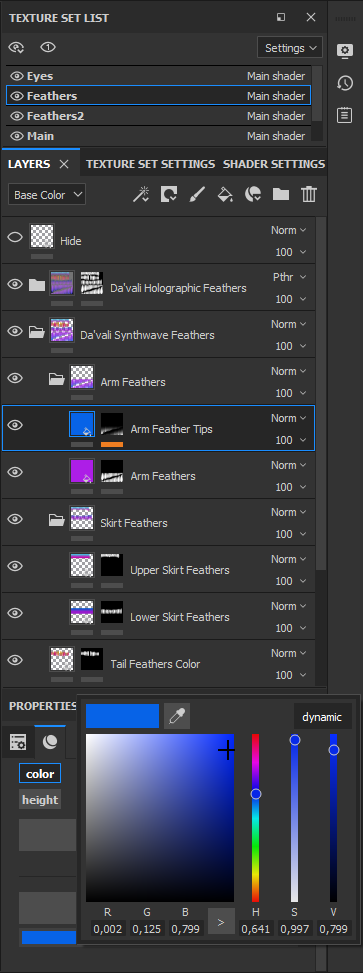Click the value slider handle
Image resolution: width=363 pixels, height=973 pixels.
334,750
